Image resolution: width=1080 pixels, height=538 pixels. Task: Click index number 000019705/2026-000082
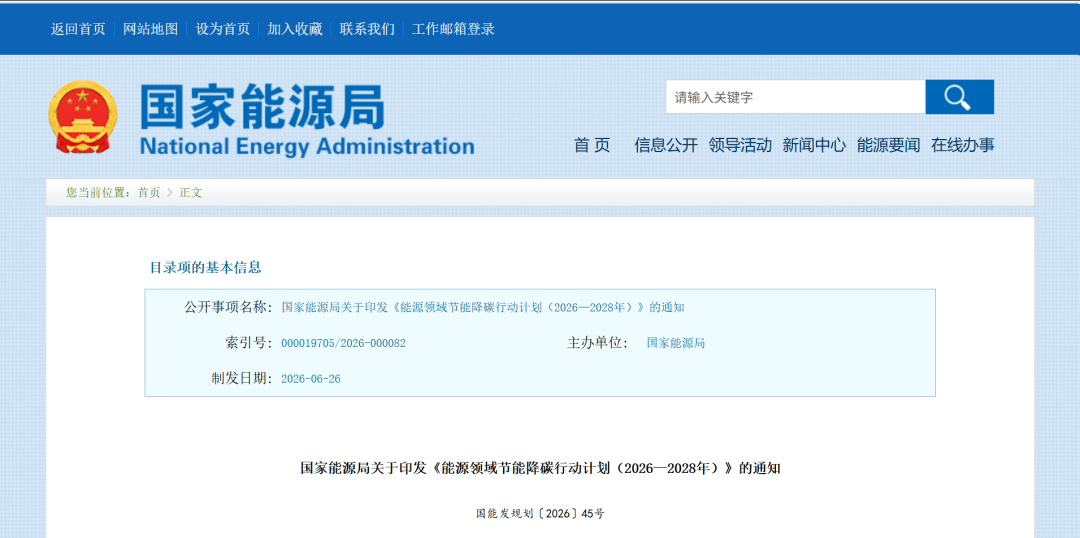coord(343,343)
